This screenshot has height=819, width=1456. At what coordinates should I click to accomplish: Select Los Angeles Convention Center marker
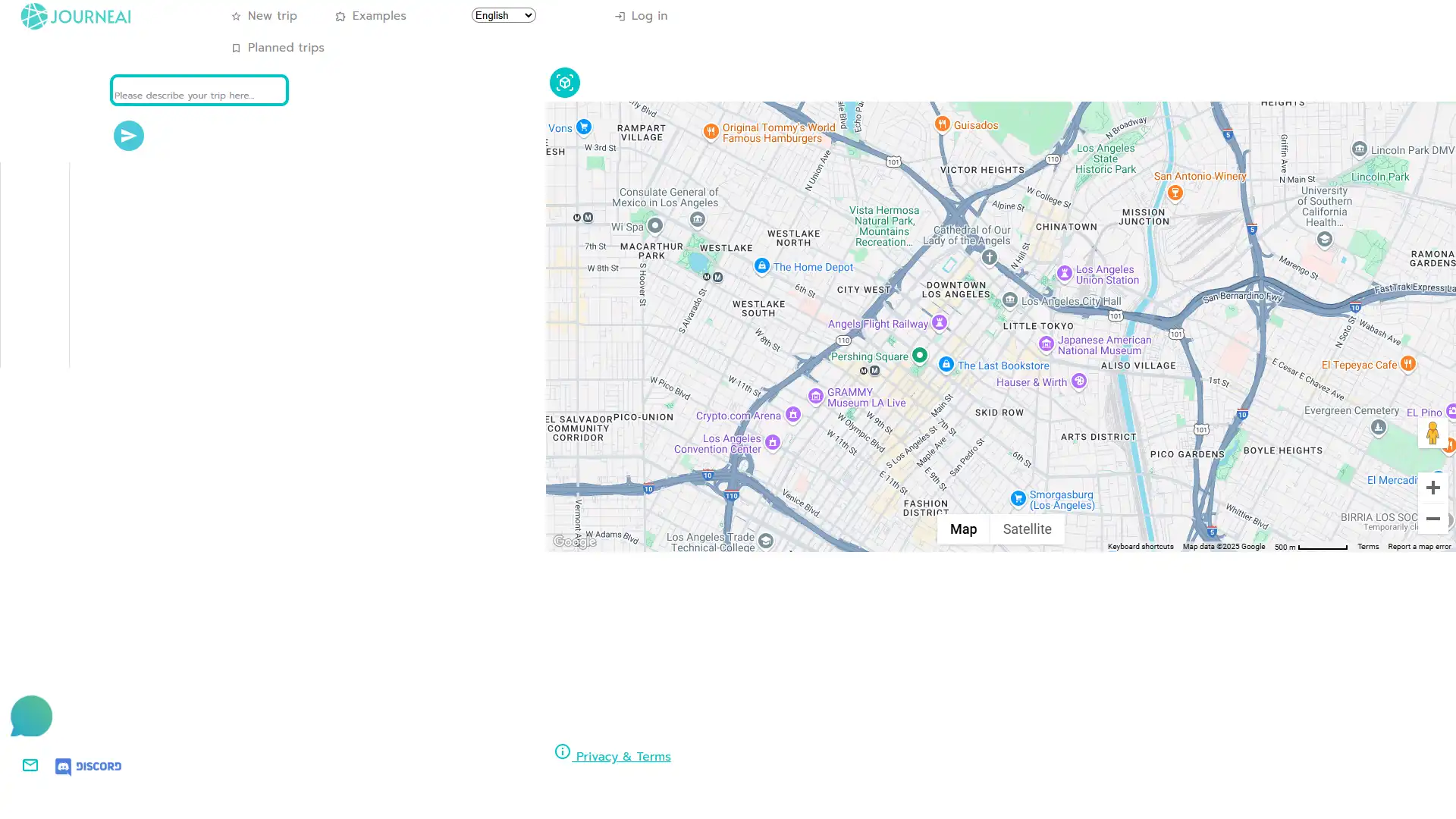tap(772, 442)
